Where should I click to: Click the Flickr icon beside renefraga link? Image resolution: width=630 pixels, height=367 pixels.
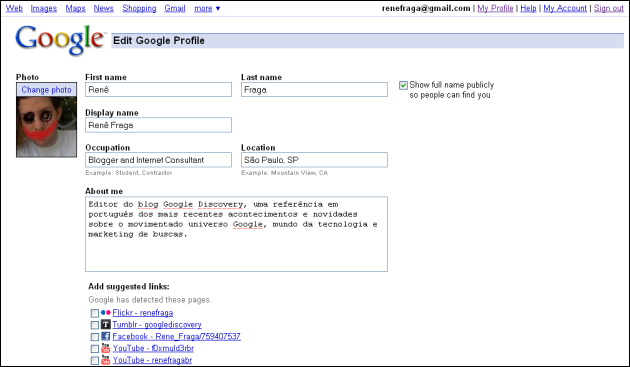click(106, 312)
